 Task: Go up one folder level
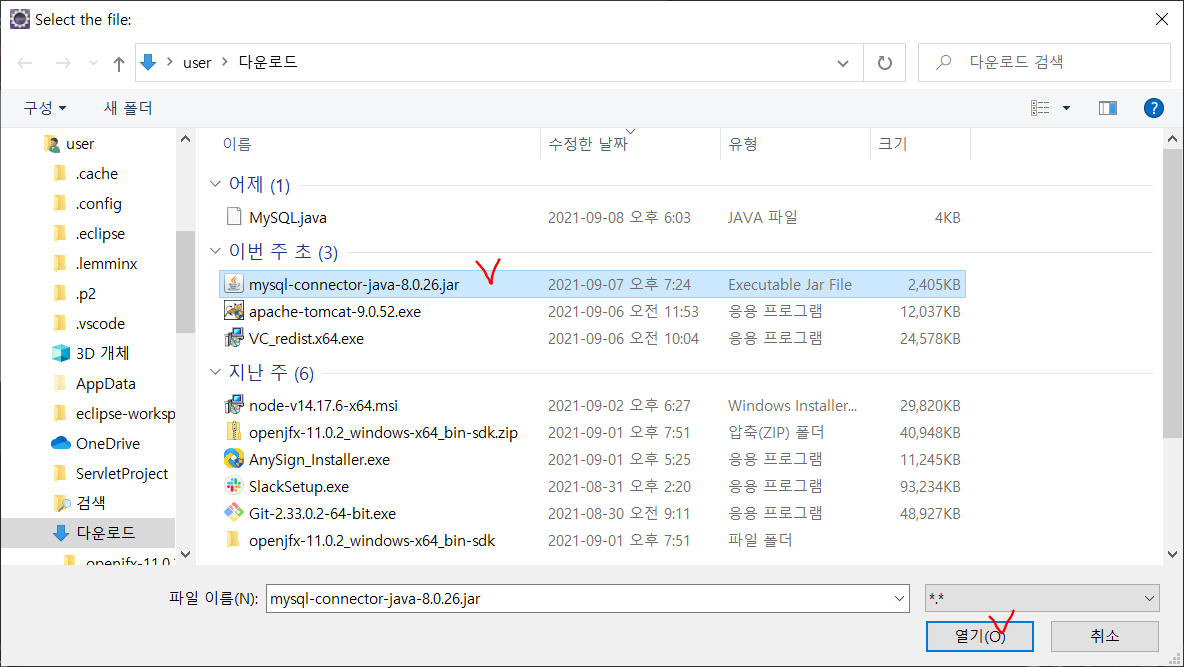(119, 63)
